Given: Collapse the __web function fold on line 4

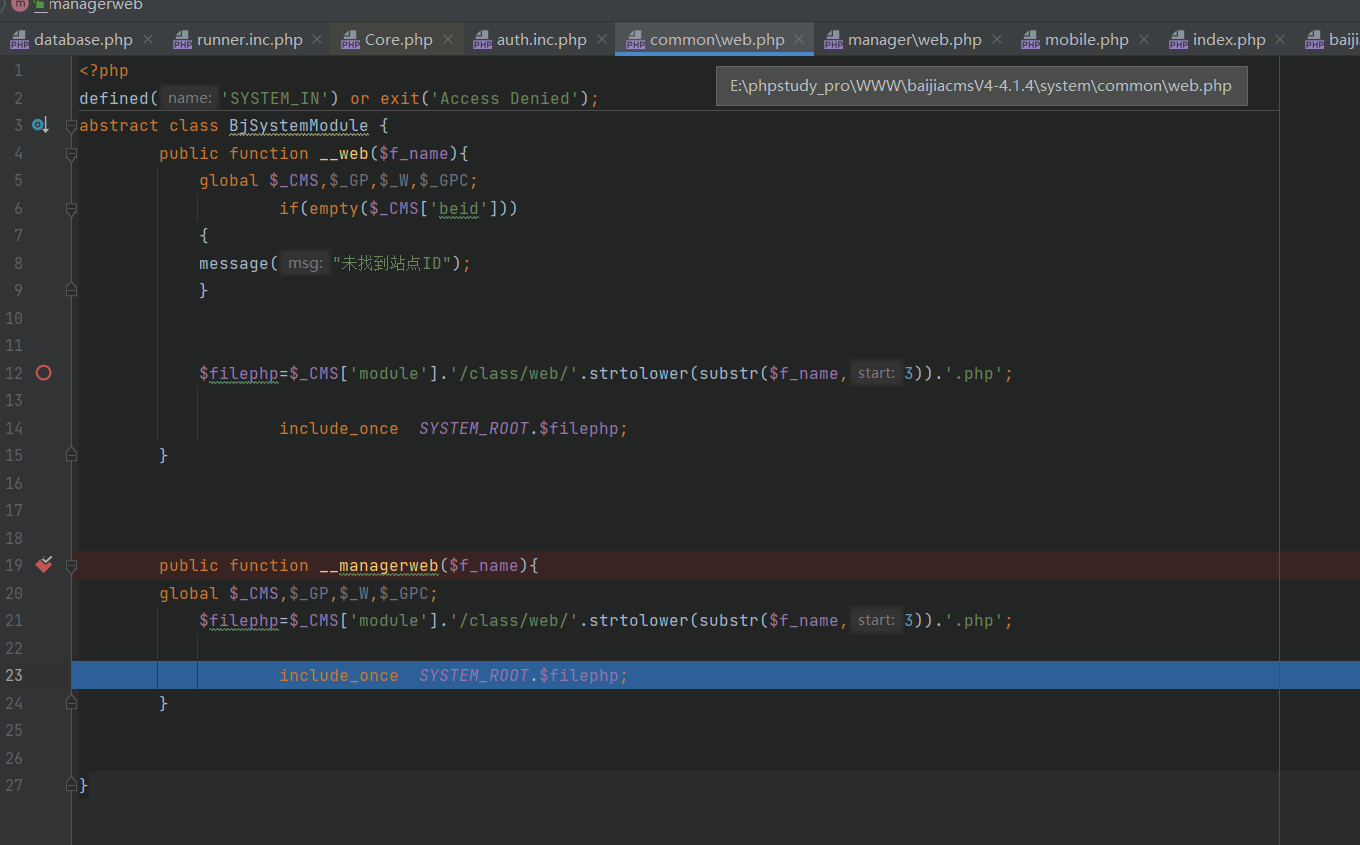Looking at the screenshot, I should tap(71, 154).
